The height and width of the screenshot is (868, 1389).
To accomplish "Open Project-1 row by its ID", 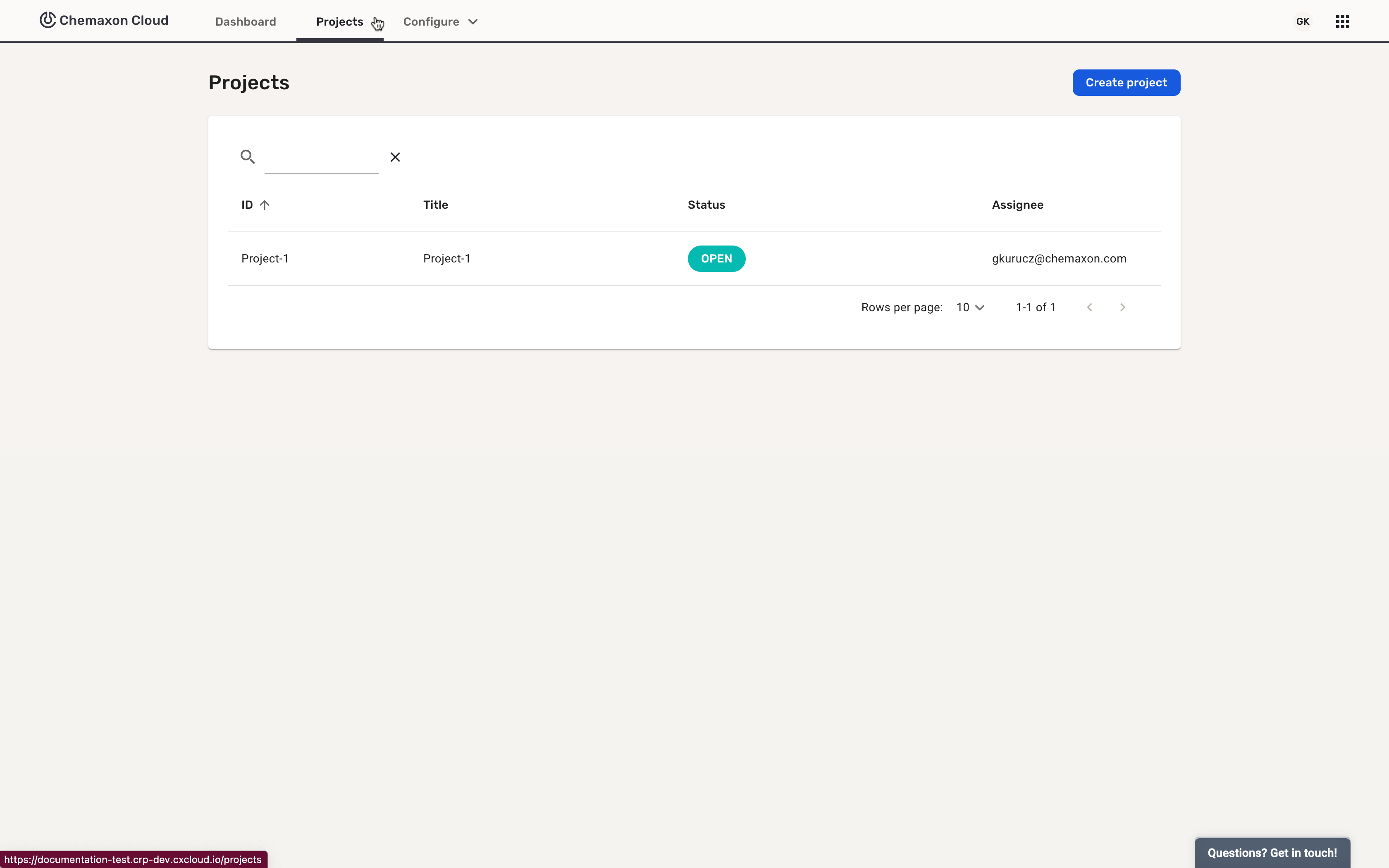I will point(265,259).
